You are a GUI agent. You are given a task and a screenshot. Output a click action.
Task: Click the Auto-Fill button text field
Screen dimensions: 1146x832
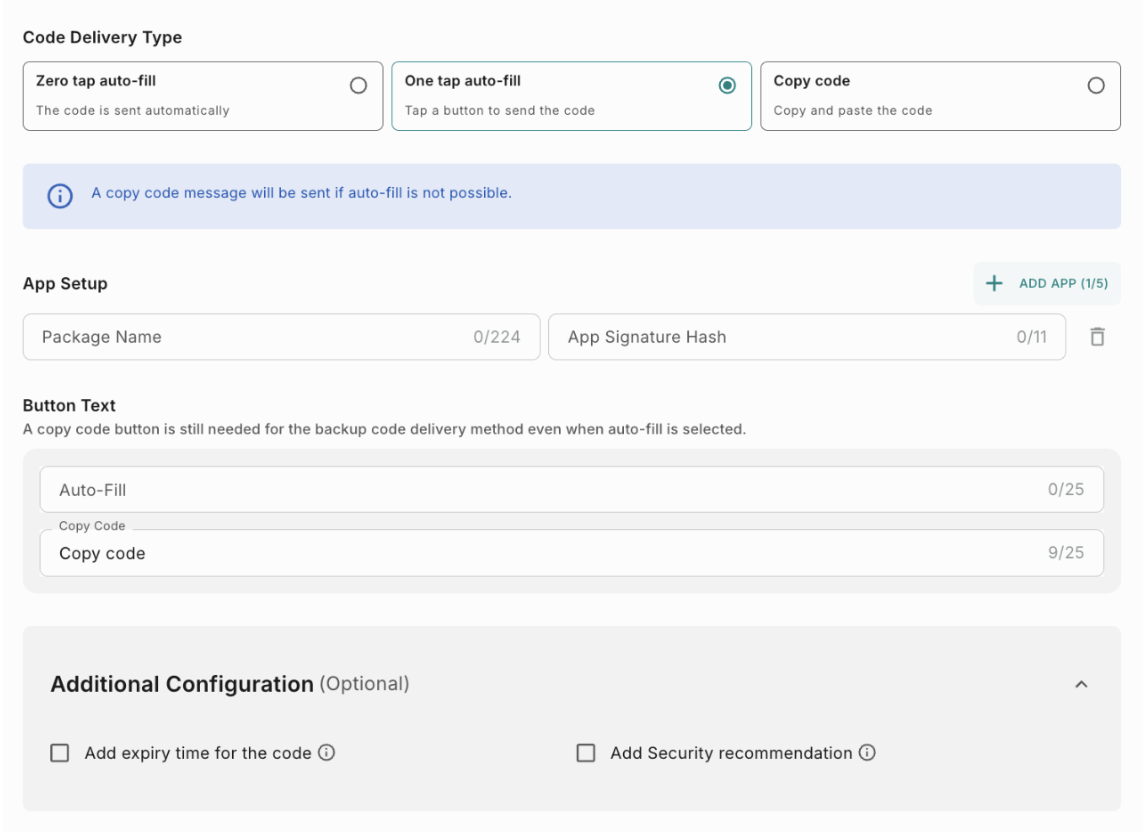tap(540, 490)
